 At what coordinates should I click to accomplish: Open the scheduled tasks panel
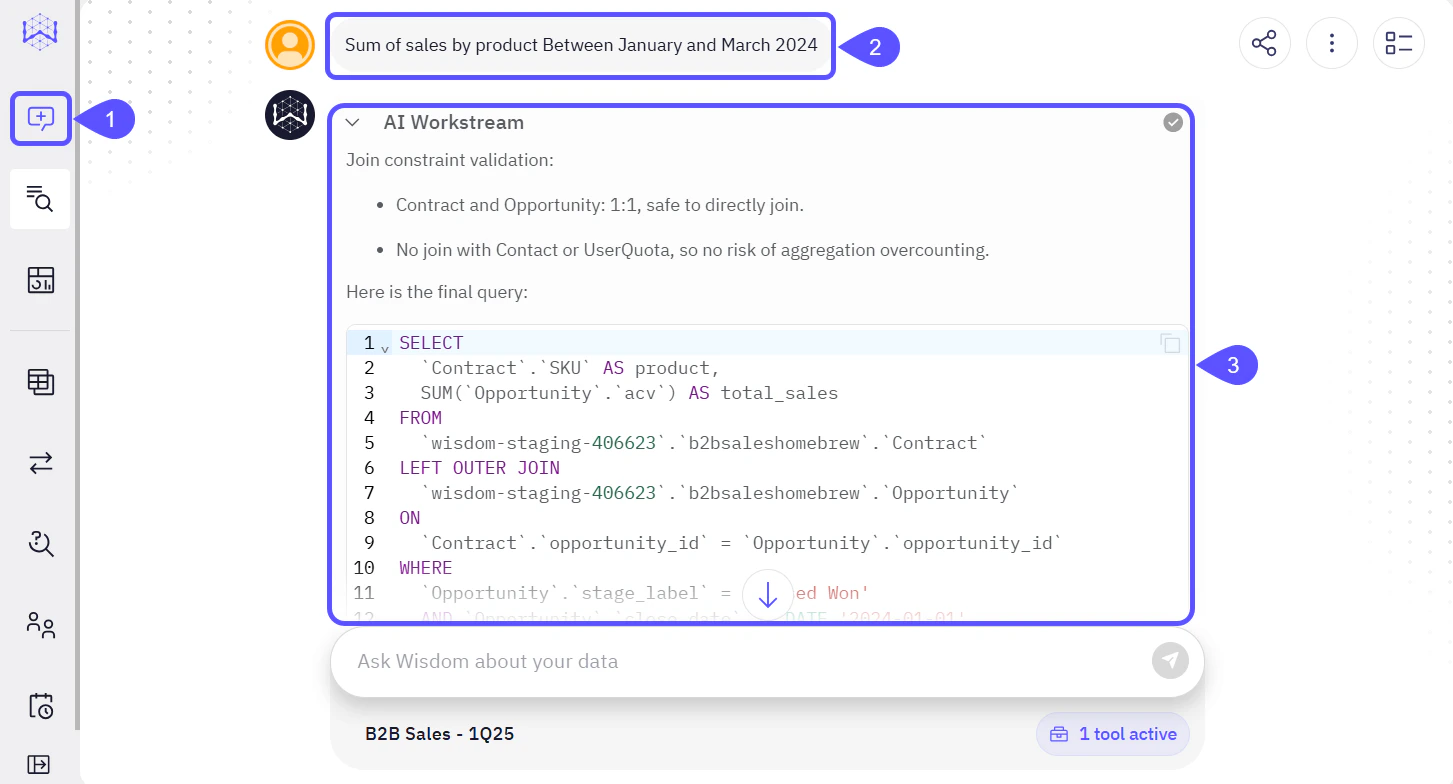point(40,705)
